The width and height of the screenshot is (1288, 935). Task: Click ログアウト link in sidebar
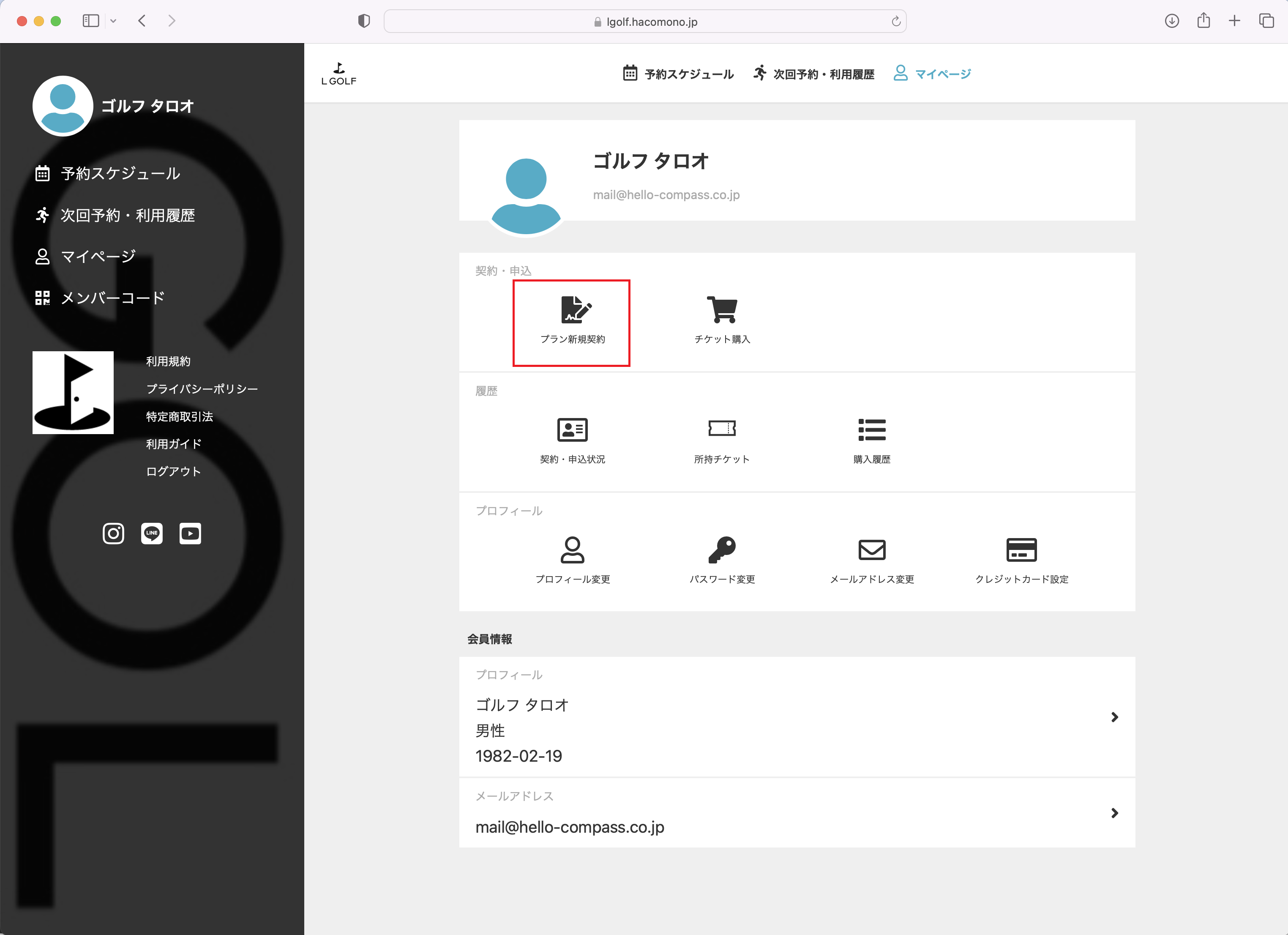[x=173, y=471]
